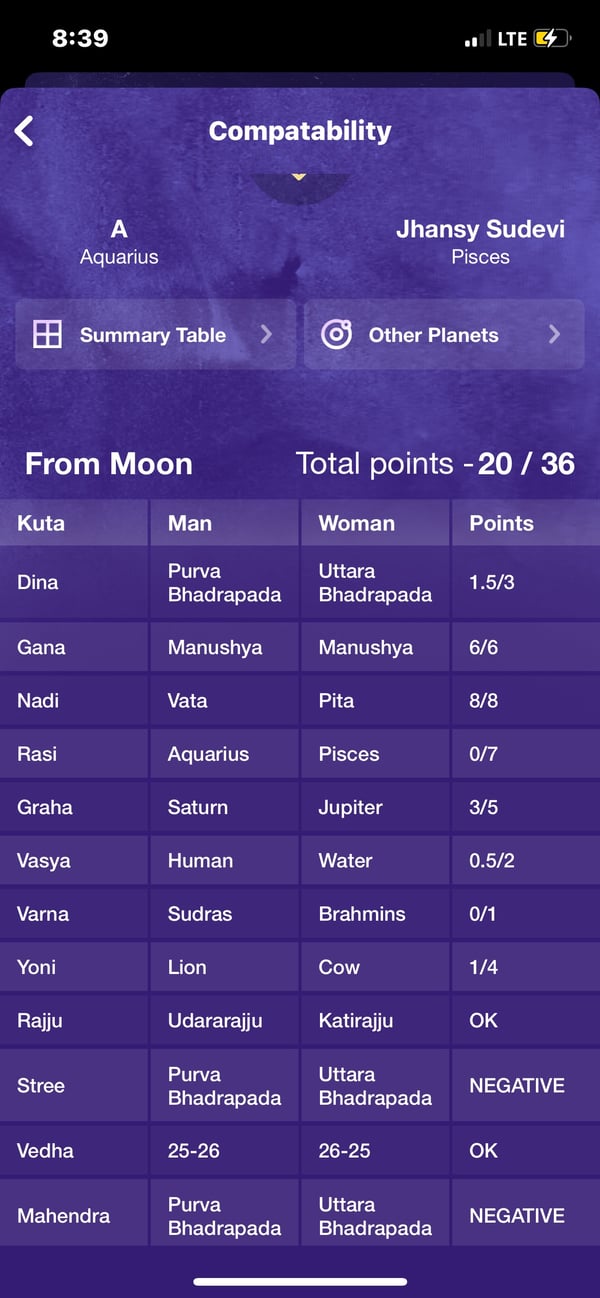Select the Points column header

pyautogui.click(x=501, y=523)
